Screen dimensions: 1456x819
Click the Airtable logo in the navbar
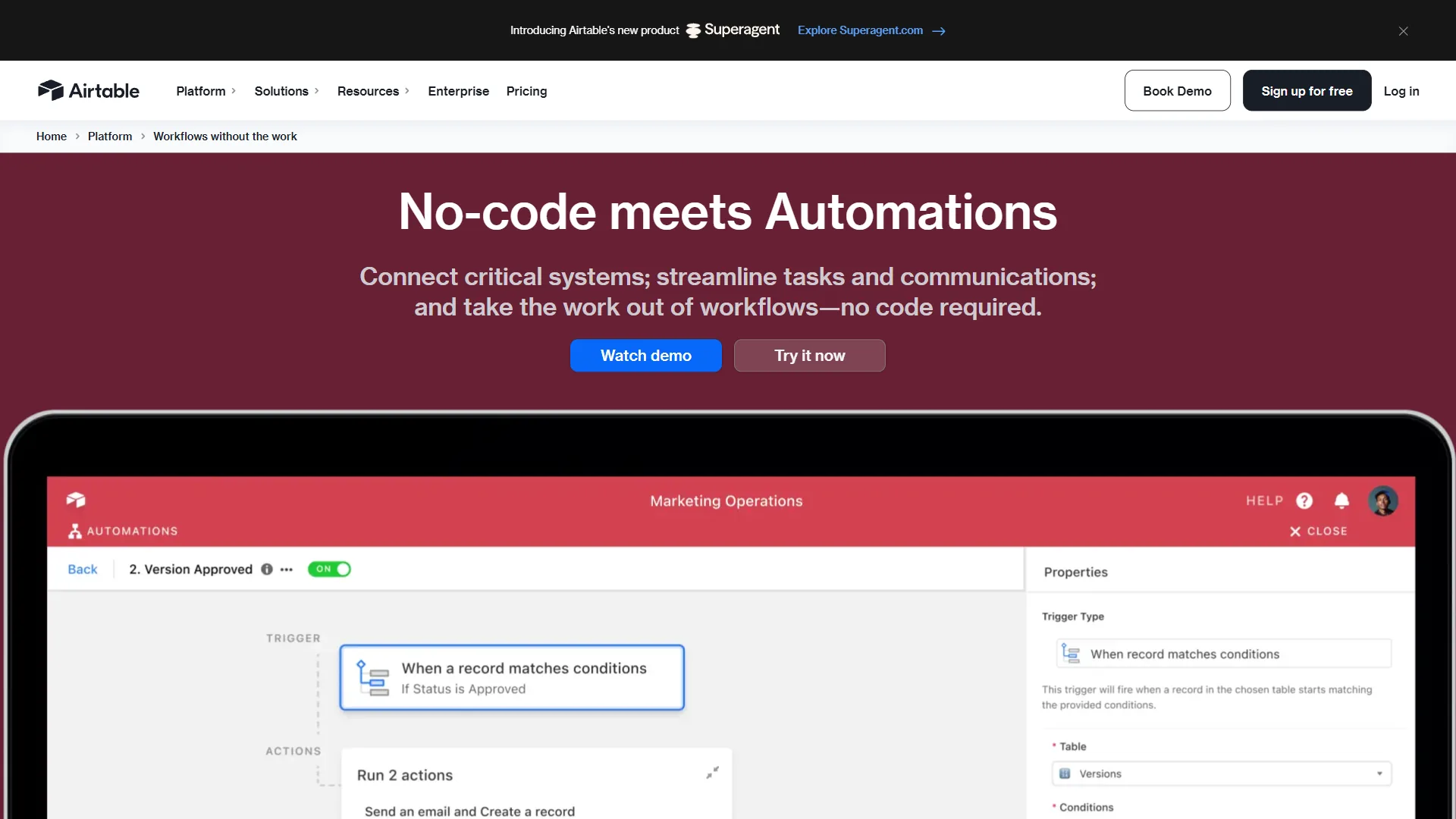pyautogui.click(x=88, y=90)
